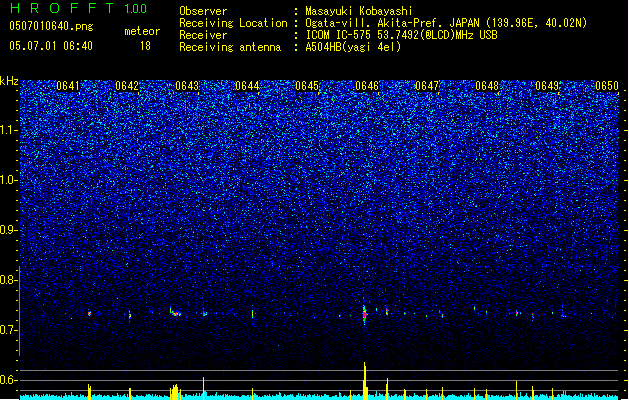Screen dimensions: 629x400
Task: Click the Observer label
Action: coord(203,11)
